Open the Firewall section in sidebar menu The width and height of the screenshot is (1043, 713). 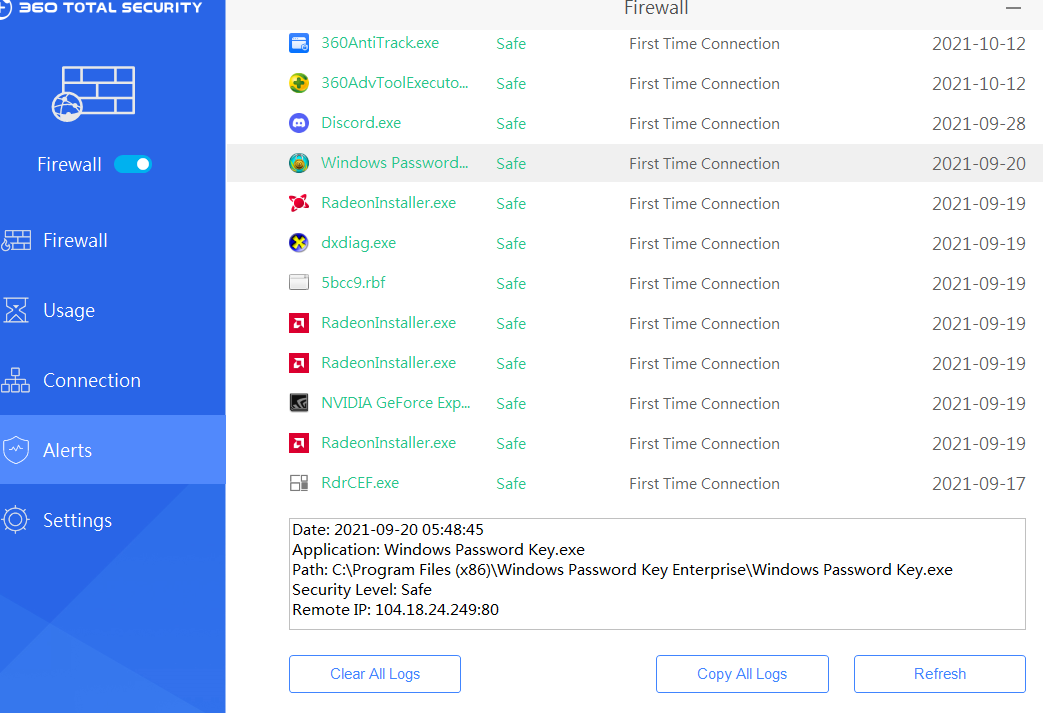[112, 240]
